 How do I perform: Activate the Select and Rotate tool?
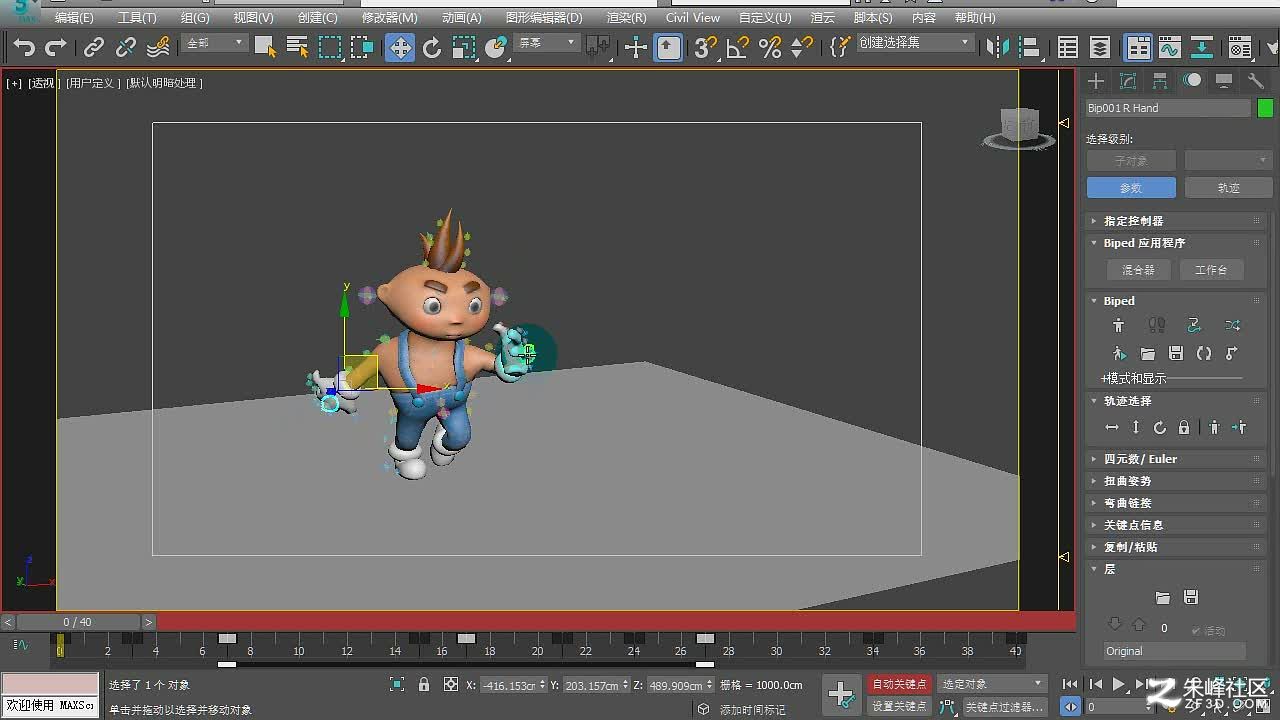click(432, 47)
